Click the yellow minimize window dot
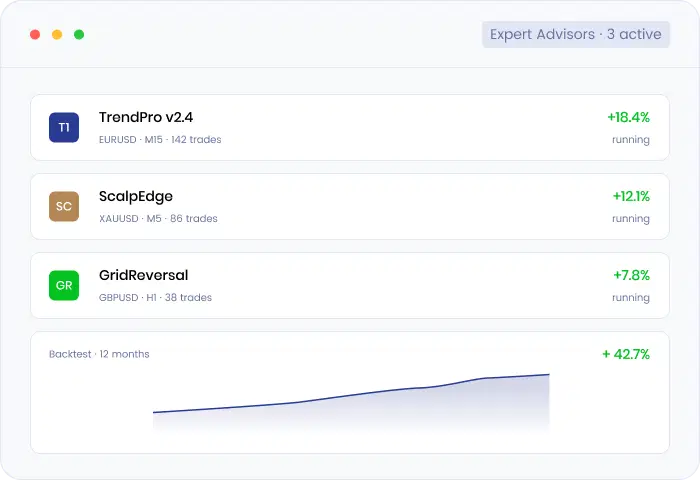 (57, 34)
